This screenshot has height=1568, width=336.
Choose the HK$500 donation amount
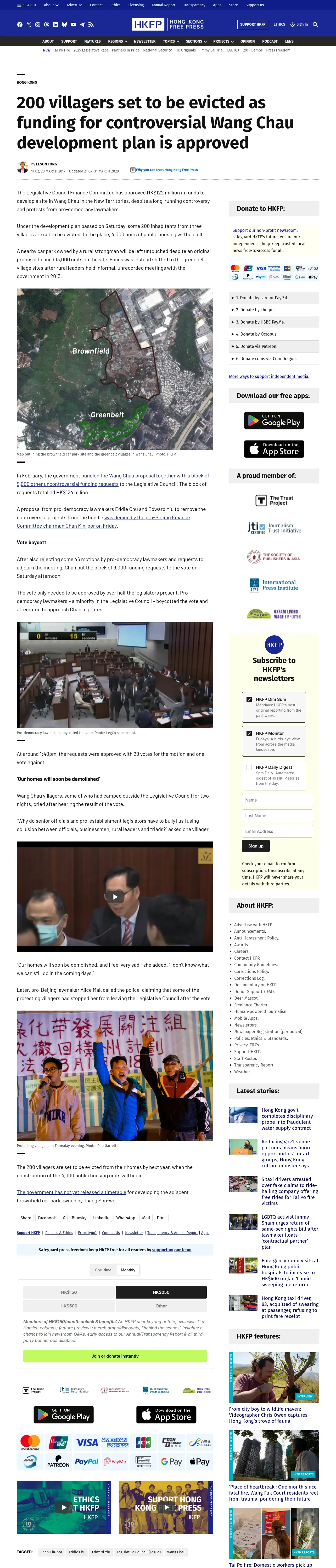point(69,1306)
